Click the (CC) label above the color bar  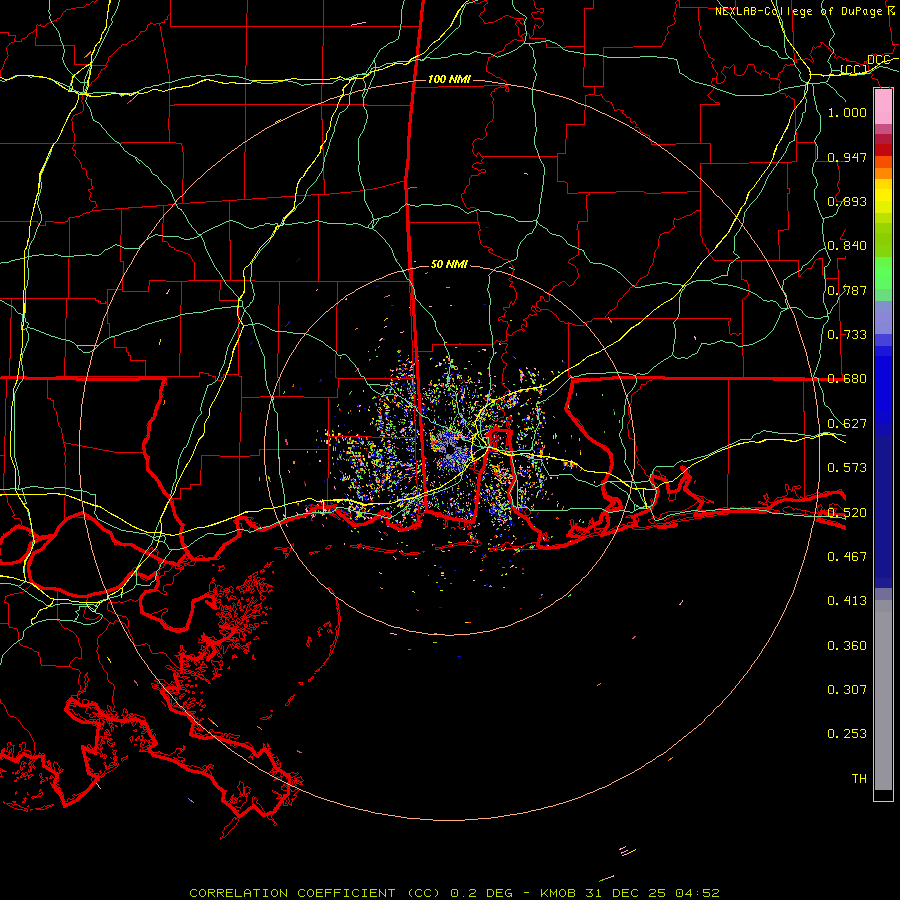tap(854, 70)
